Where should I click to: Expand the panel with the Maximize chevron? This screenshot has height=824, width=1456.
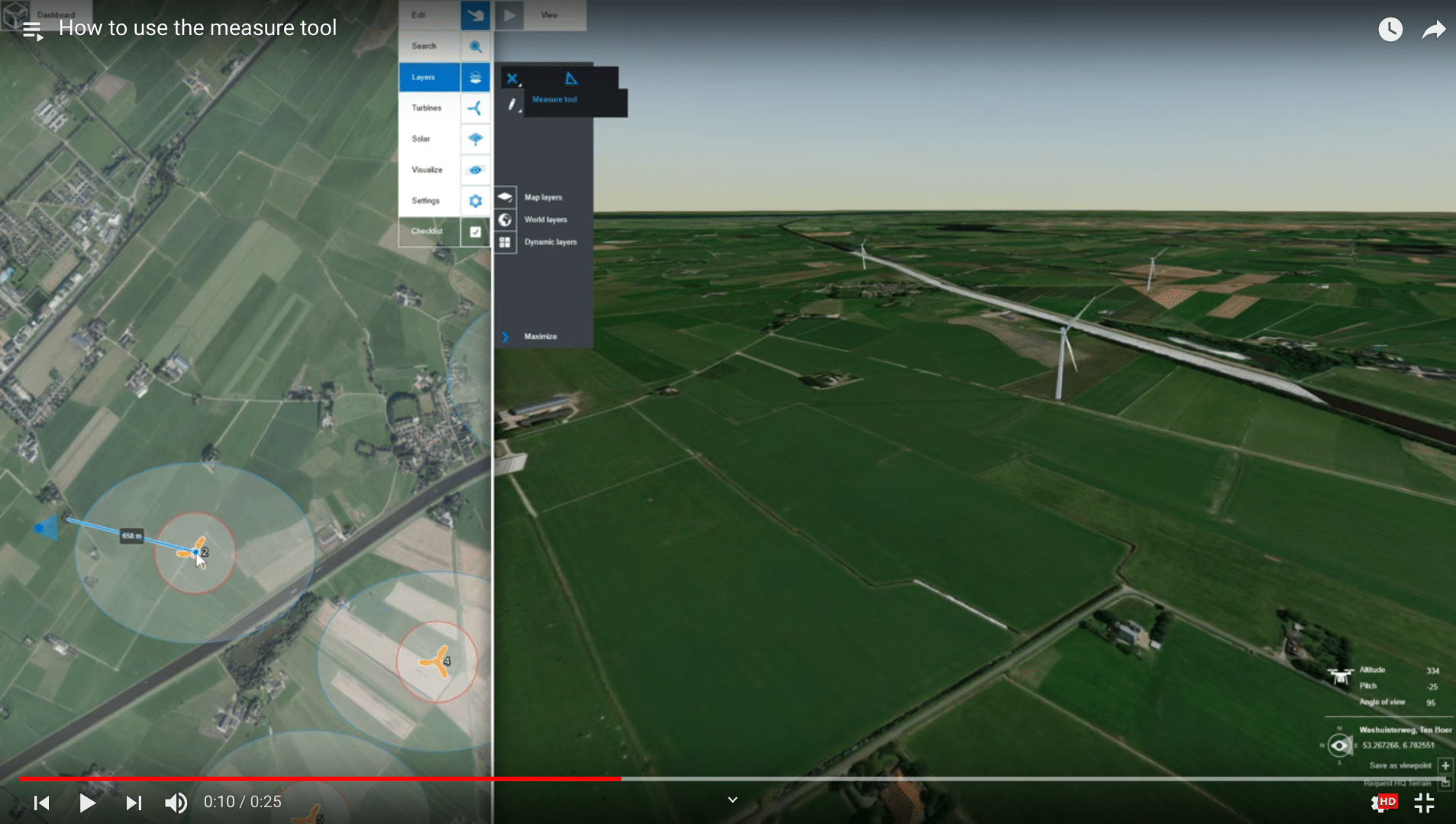[505, 337]
